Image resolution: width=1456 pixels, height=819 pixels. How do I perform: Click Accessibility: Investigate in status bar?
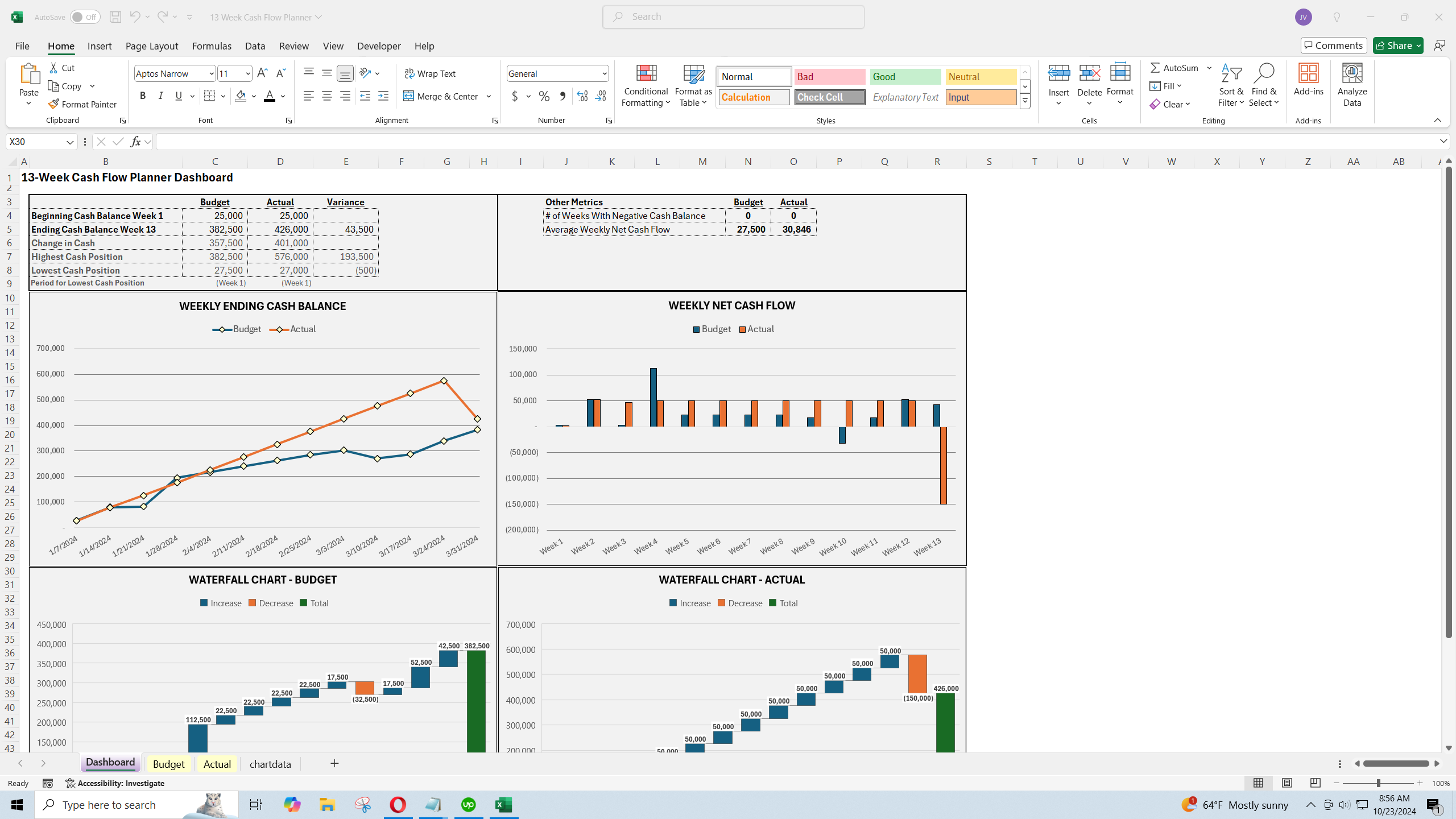pyautogui.click(x=115, y=783)
